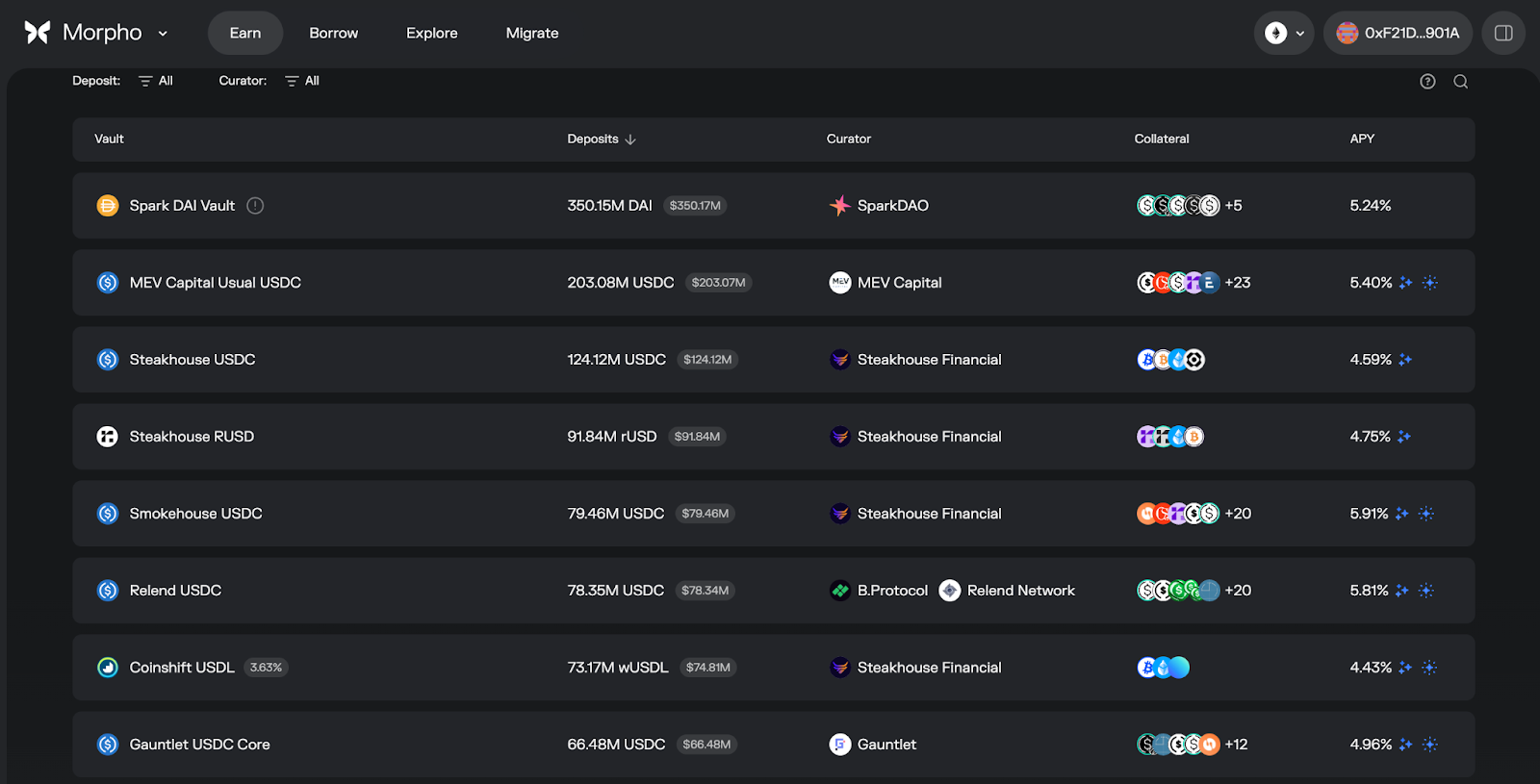This screenshot has width=1540, height=784.
Task: Toggle the side panel icon
Action: [x=1503, y=33]
